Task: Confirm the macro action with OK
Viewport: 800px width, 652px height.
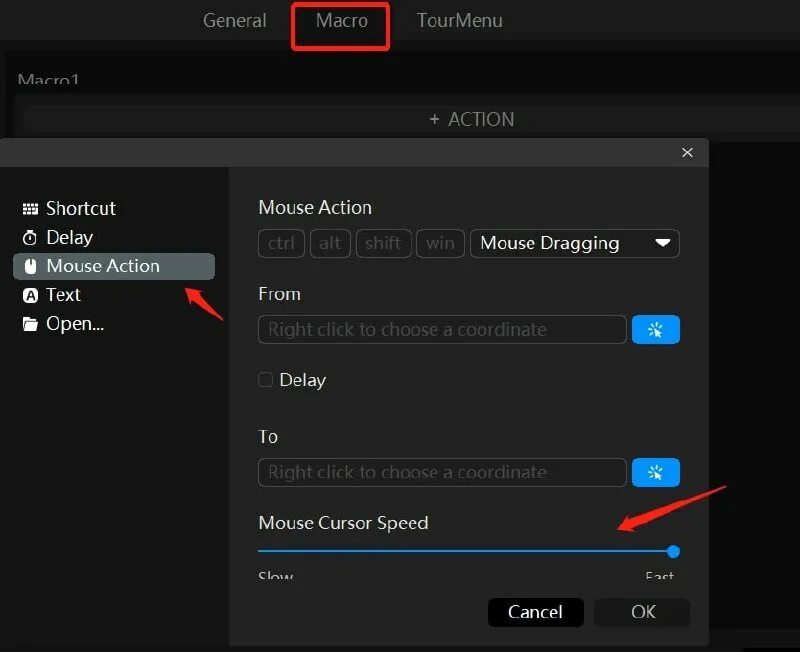Action: point(641,612)
